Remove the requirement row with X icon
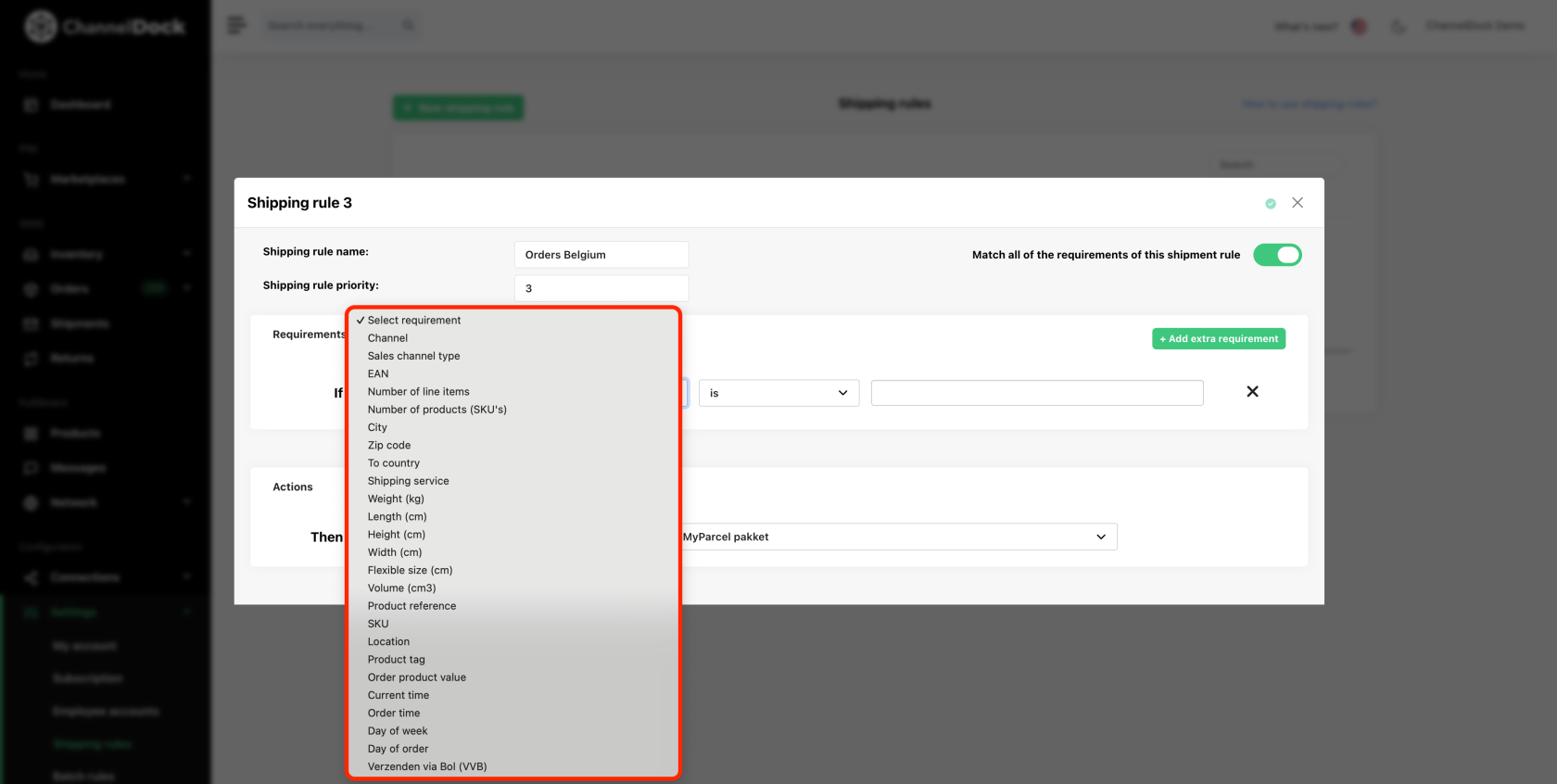 [1252, 392]
